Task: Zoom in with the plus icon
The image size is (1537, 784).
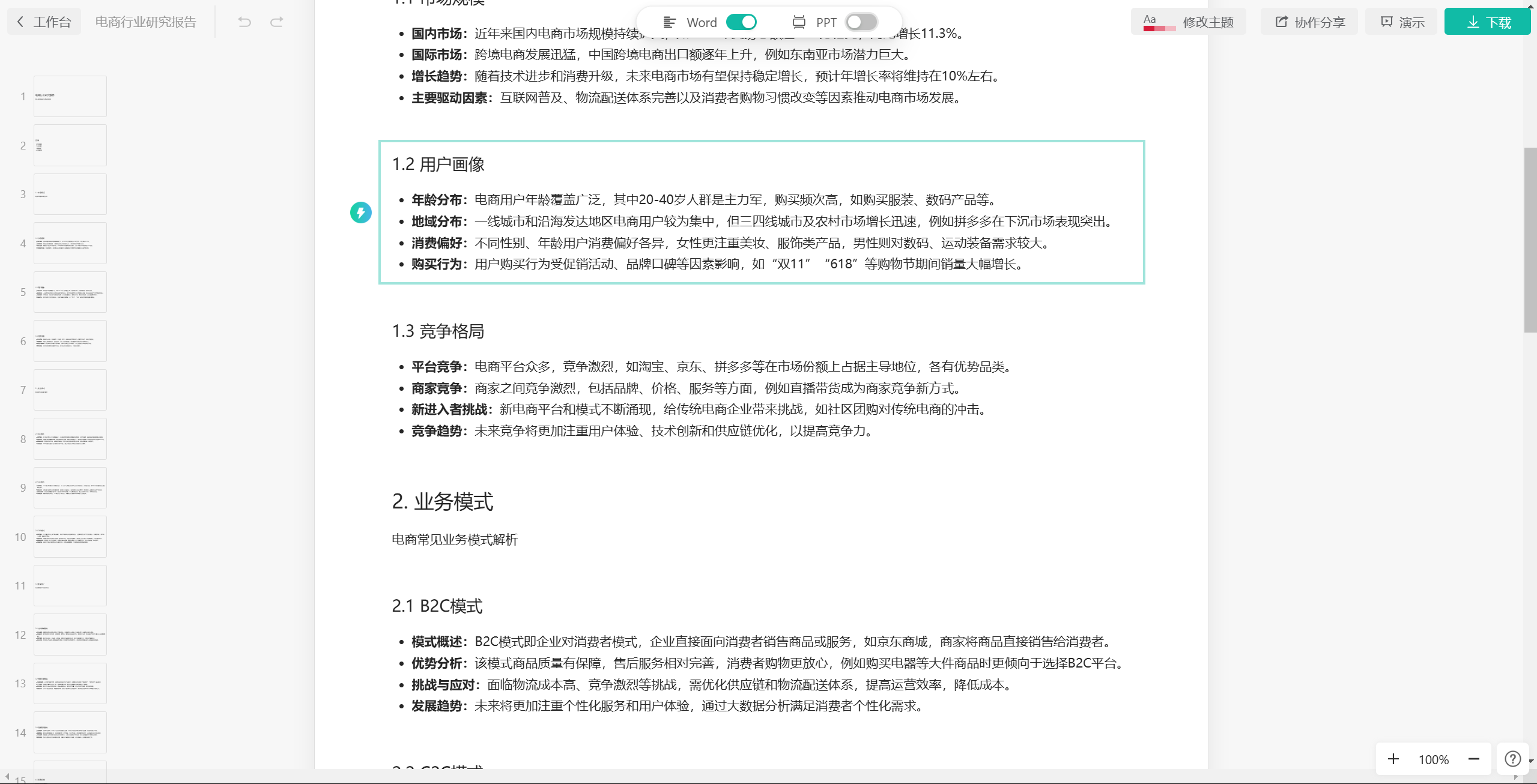Action: click(x=1393, y=759)
